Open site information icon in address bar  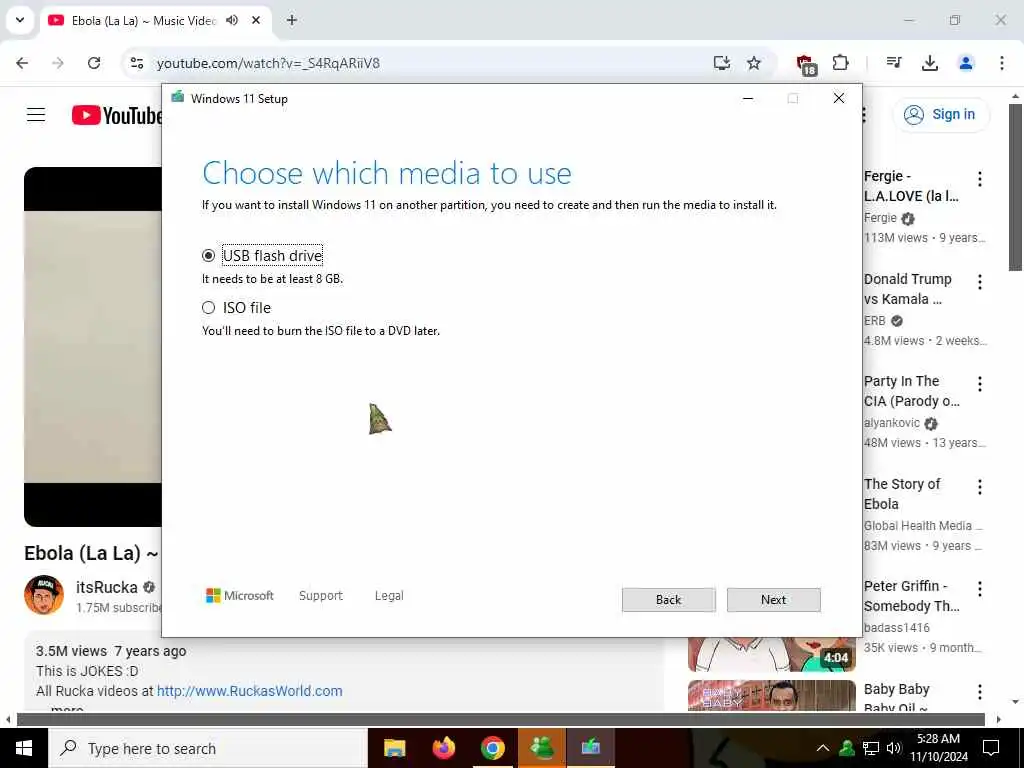pos(137,63)
